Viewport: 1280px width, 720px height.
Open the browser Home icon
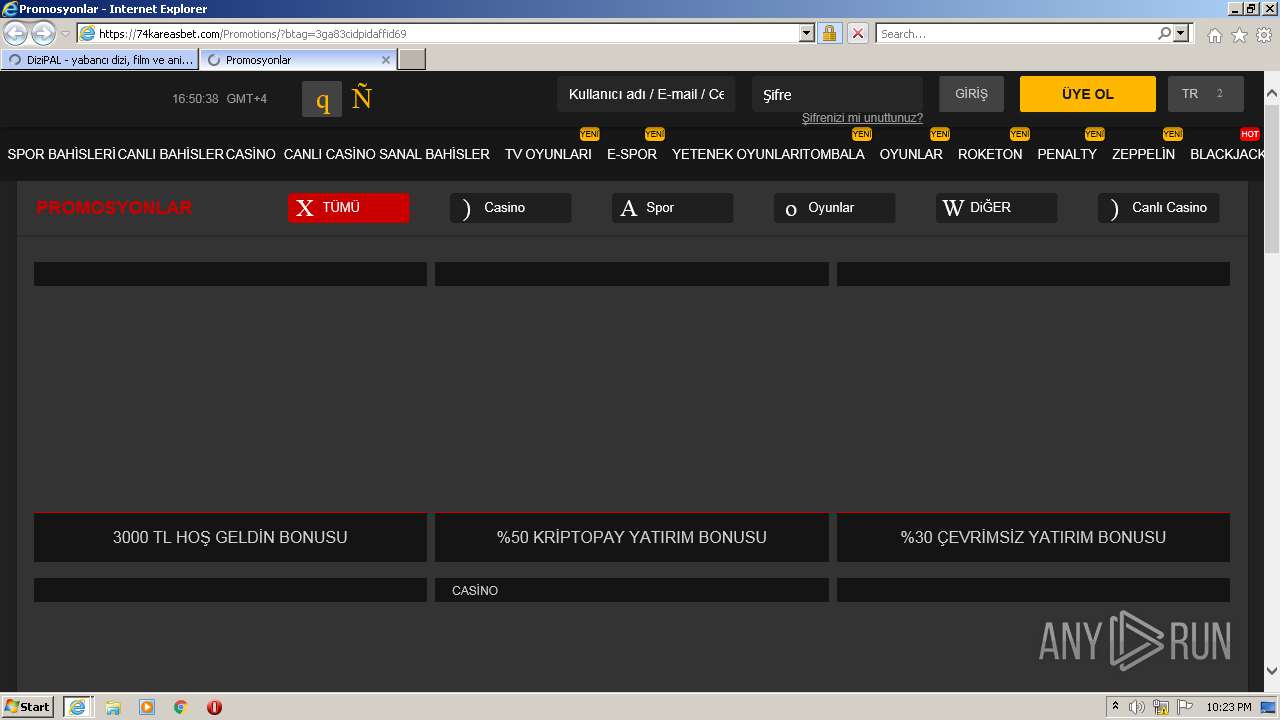[1214, 35]
